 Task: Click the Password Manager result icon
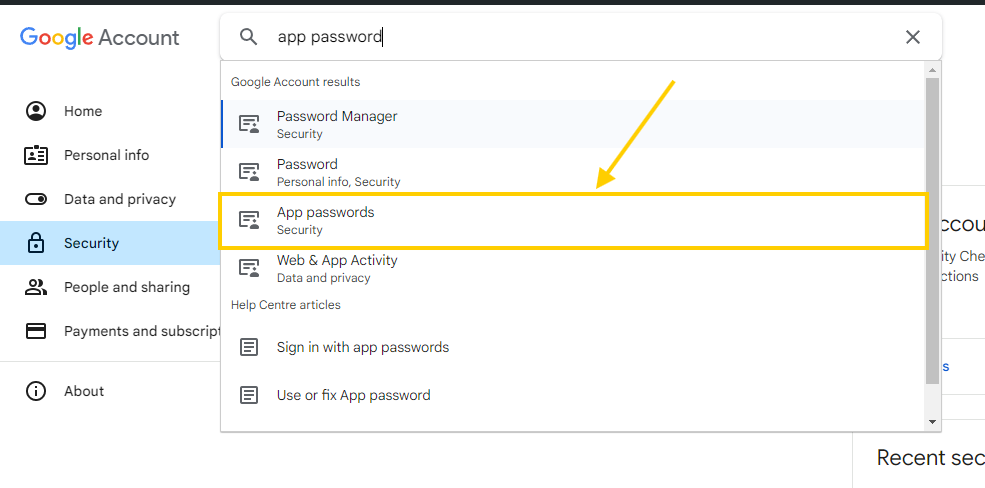click(249, 124)
